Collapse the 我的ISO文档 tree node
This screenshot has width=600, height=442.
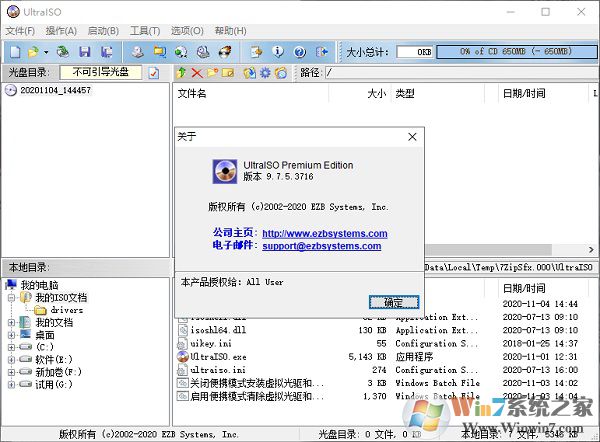pyautogui.click(x=11, y=297)
